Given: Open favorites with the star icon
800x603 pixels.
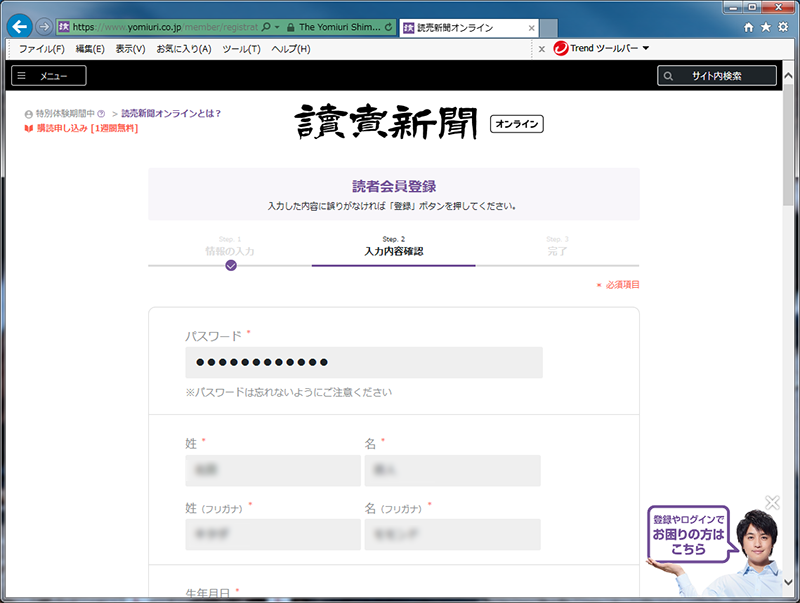Looking at the screenshot, I should 766,27.
